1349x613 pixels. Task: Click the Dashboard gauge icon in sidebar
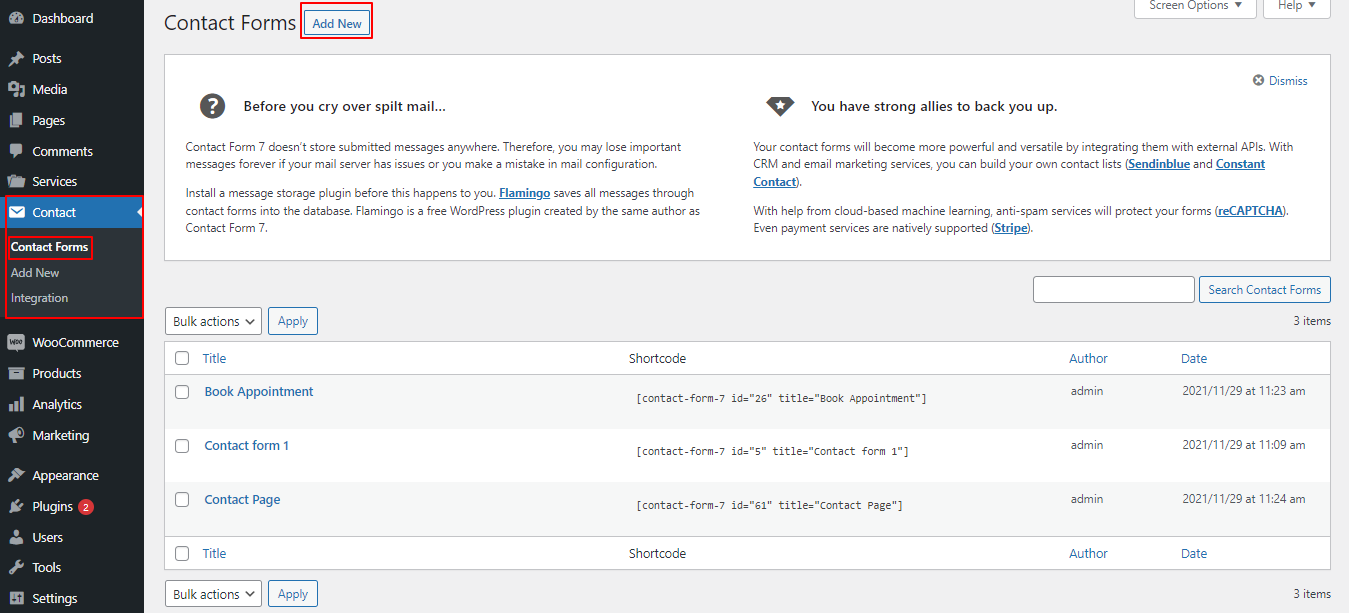(x=16, y=18)
